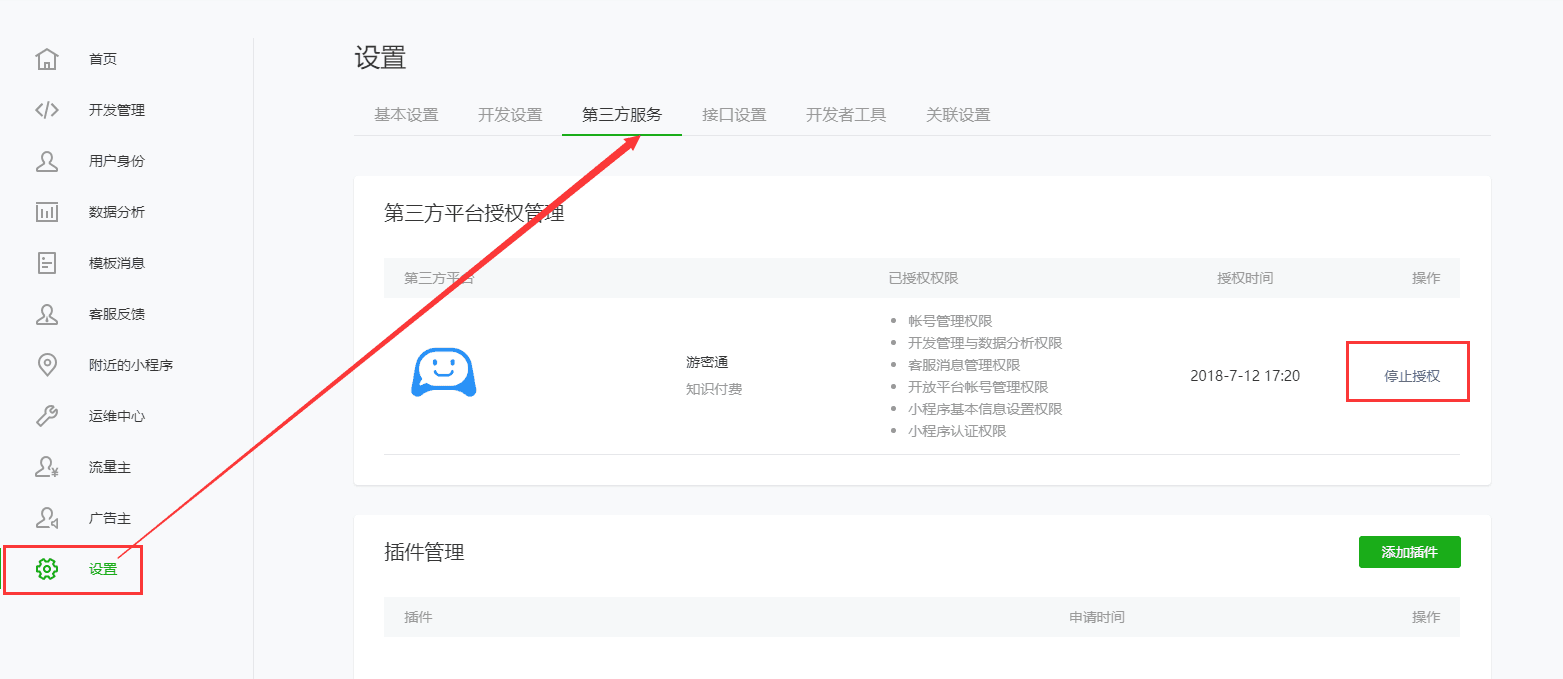1563x679 pixels.
Task: Open the code icon for 开发管理
Action: [x=47, y=110]
